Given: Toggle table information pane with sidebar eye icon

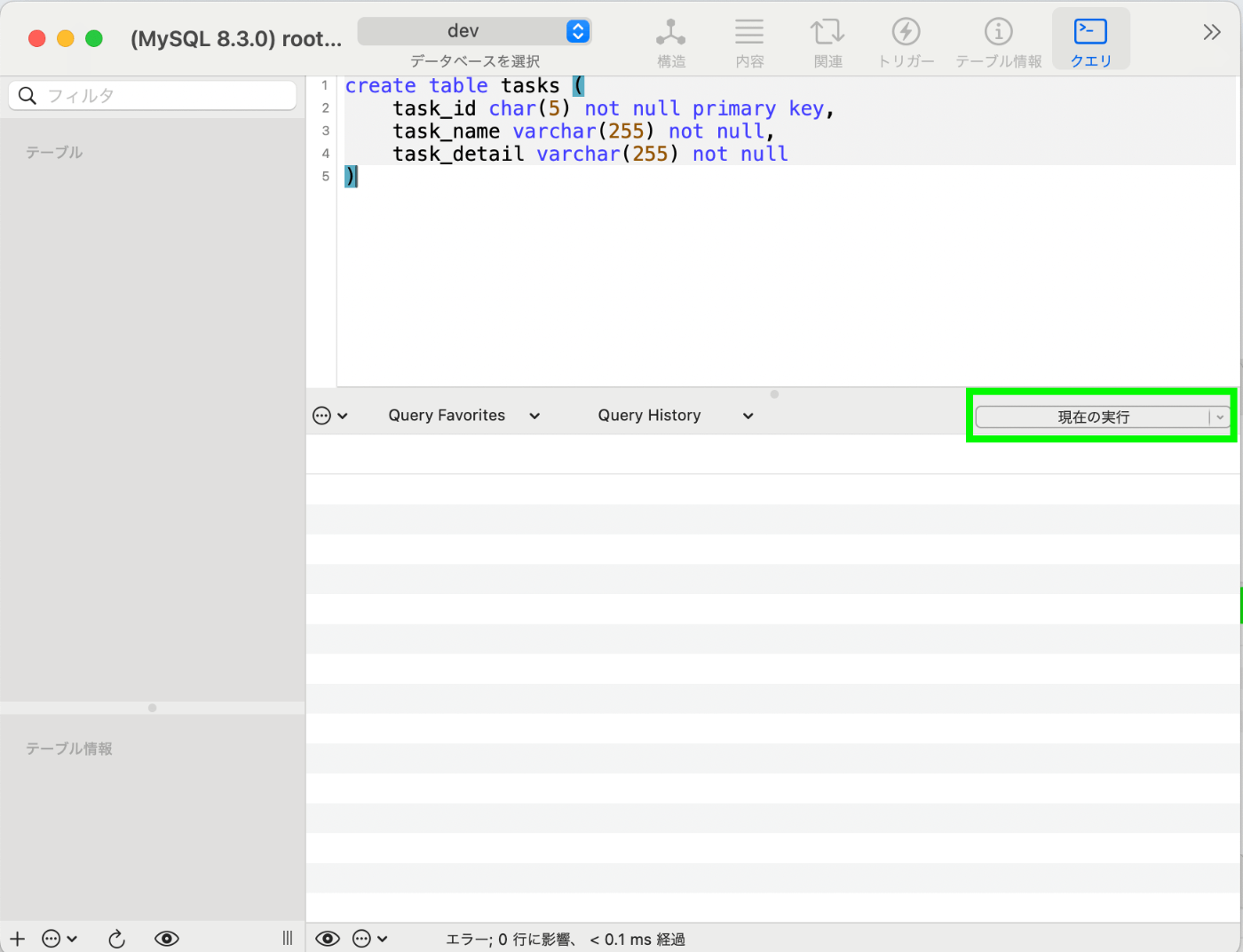Looking at the screenshot, I should pyautogui.click(x=167, y=939).
